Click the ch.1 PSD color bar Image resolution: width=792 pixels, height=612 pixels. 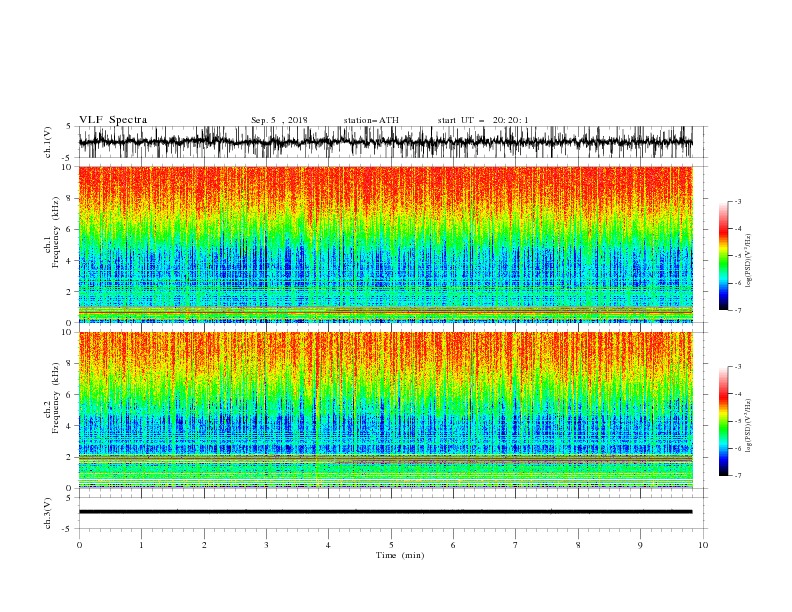point(723,256)
